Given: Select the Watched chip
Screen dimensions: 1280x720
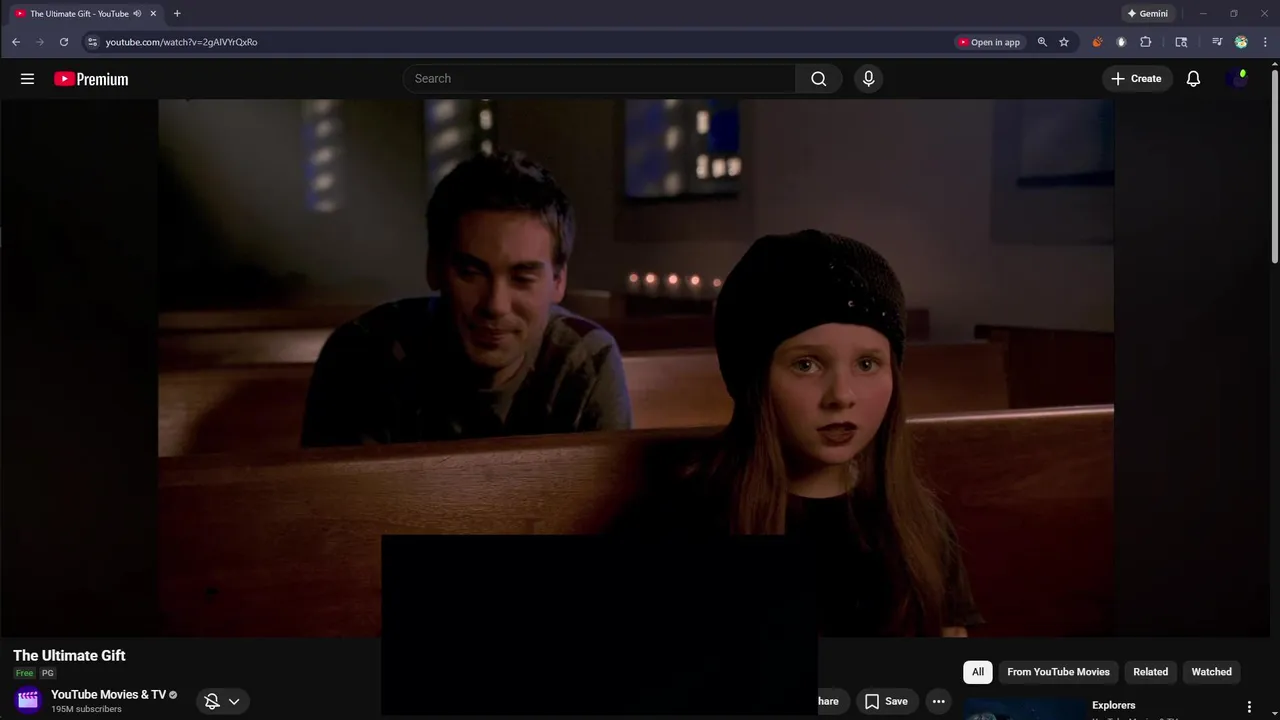Looking at the screenshot, I should (1211, 672).
